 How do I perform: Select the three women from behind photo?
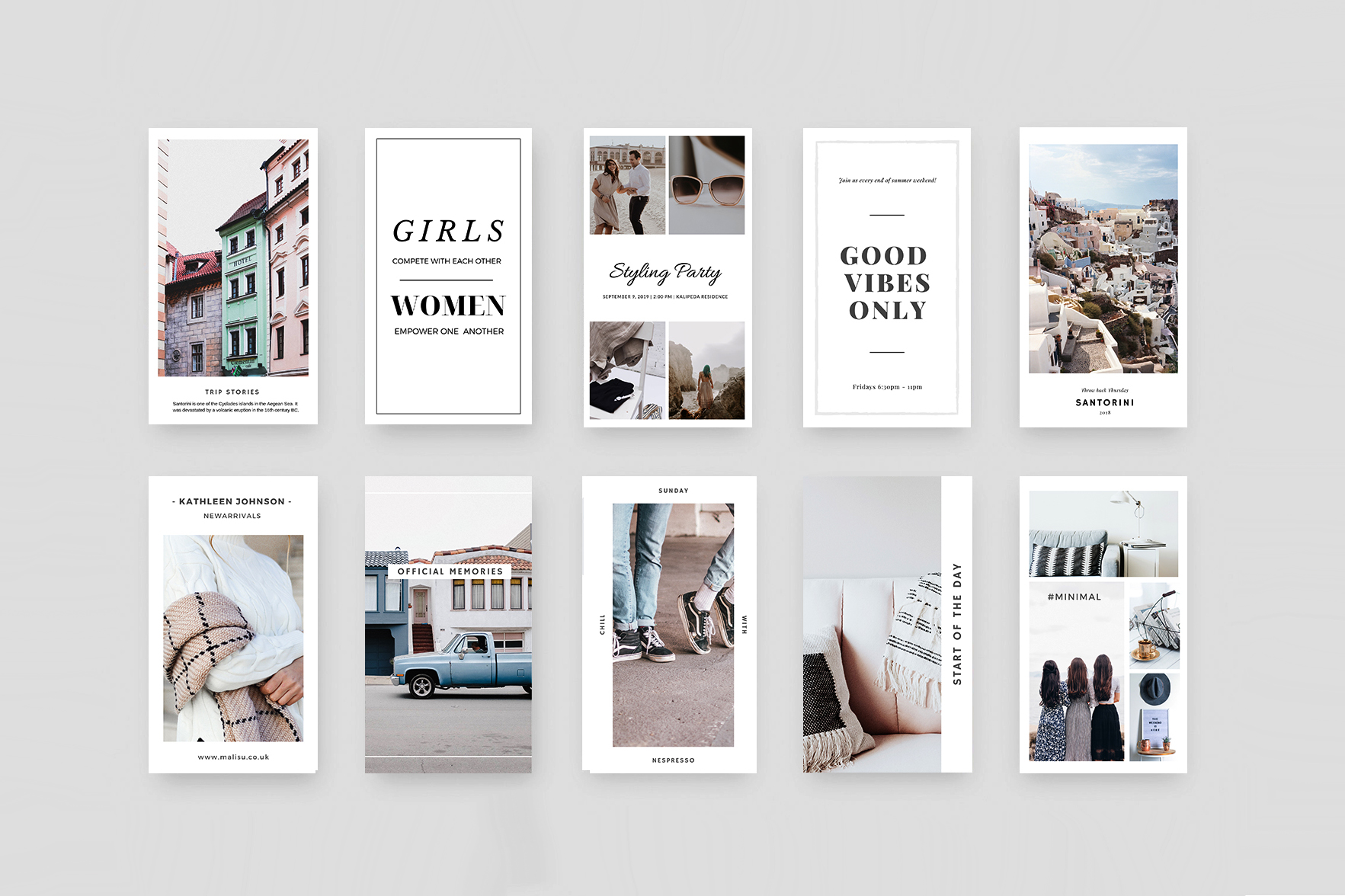(x=1077, y=671)
